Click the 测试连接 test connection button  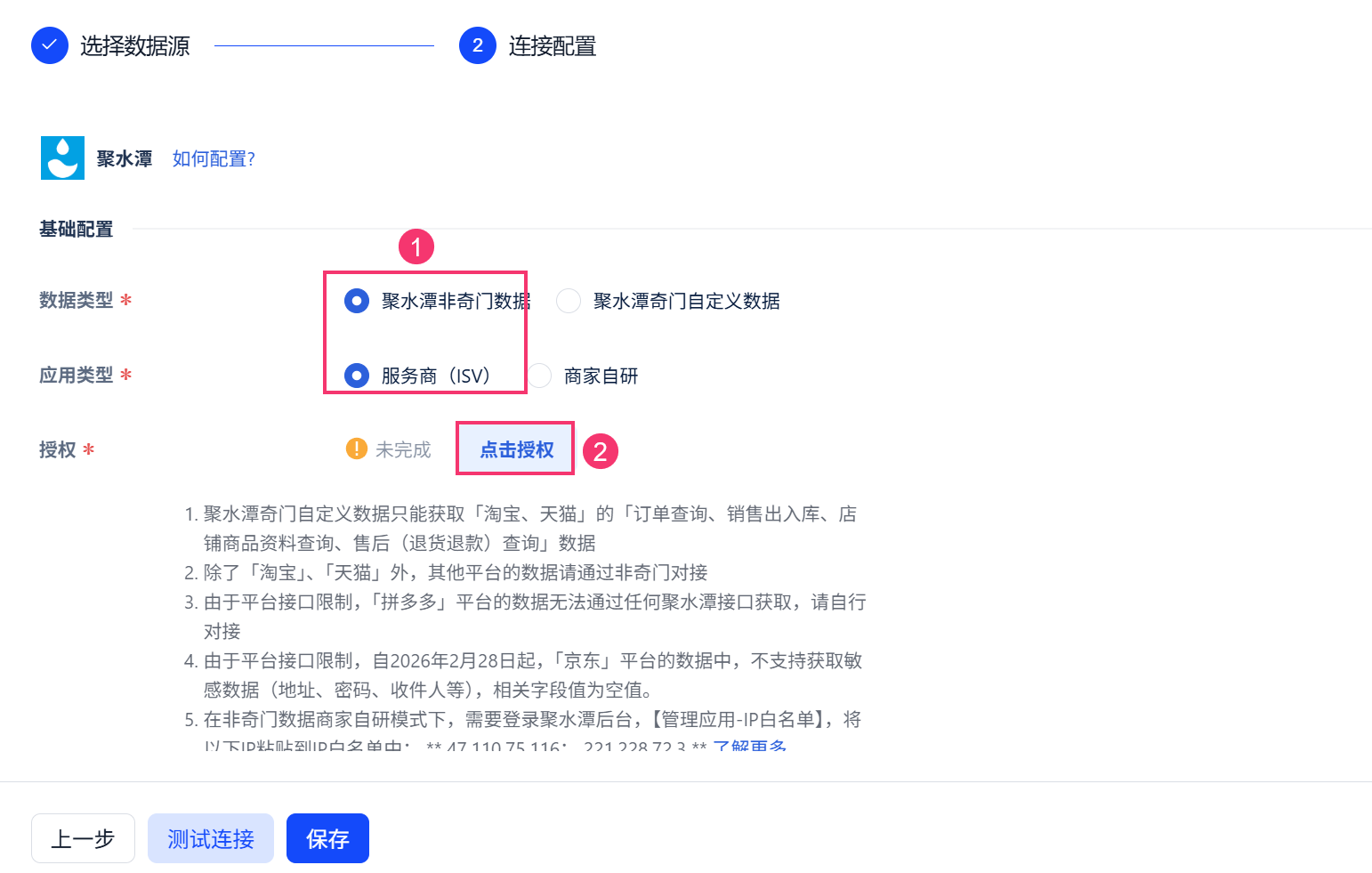[x=211, y=838]
